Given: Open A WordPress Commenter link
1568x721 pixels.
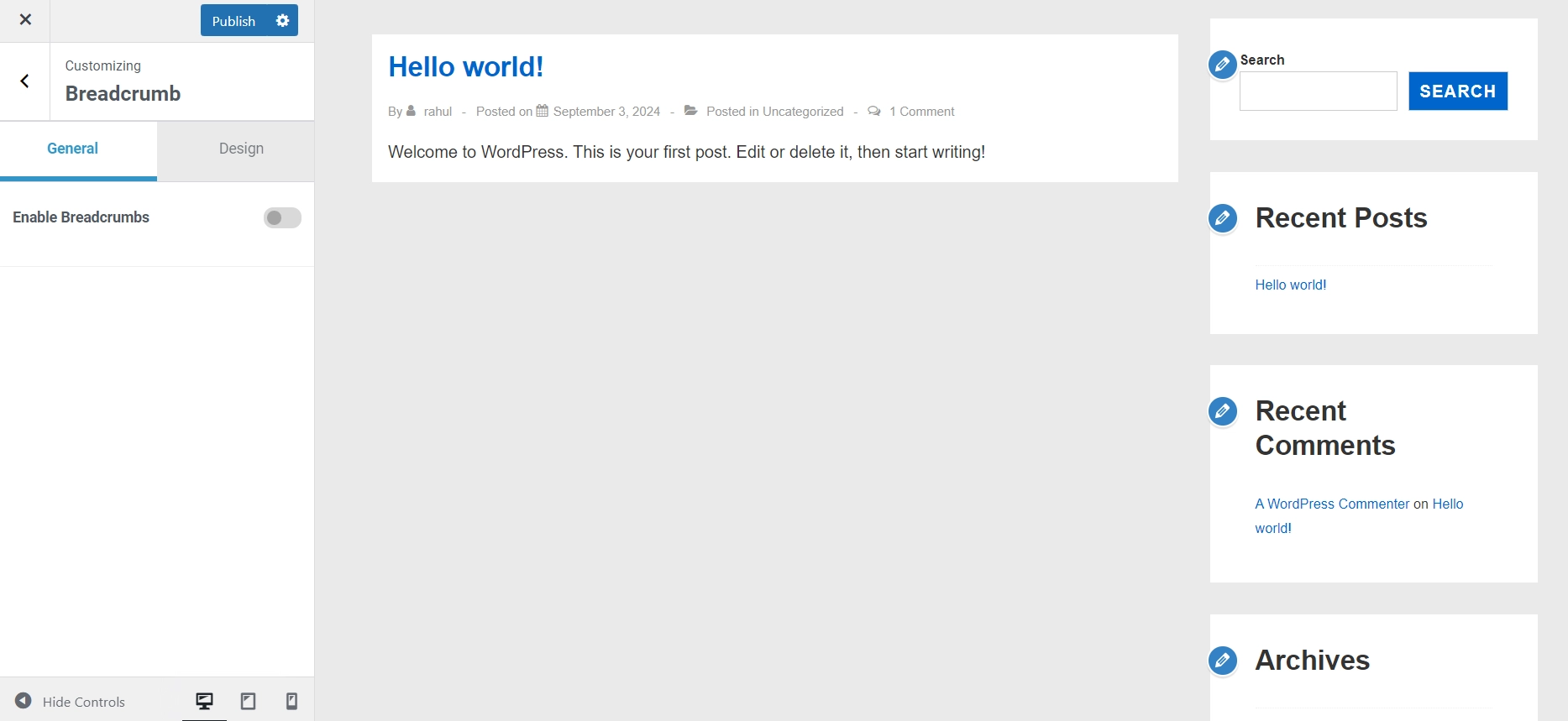Looking at the screenshot, I should (x=1332, y=504).
